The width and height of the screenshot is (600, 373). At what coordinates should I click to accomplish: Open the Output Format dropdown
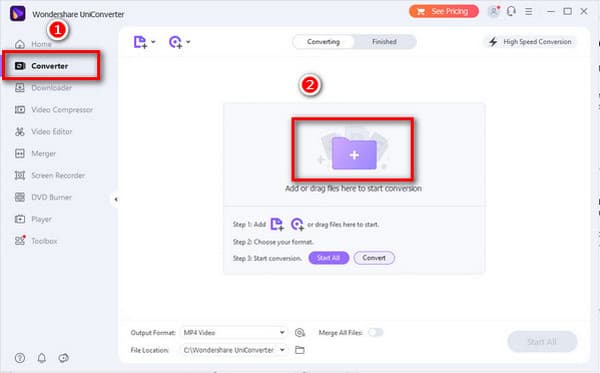pos(234,332)
